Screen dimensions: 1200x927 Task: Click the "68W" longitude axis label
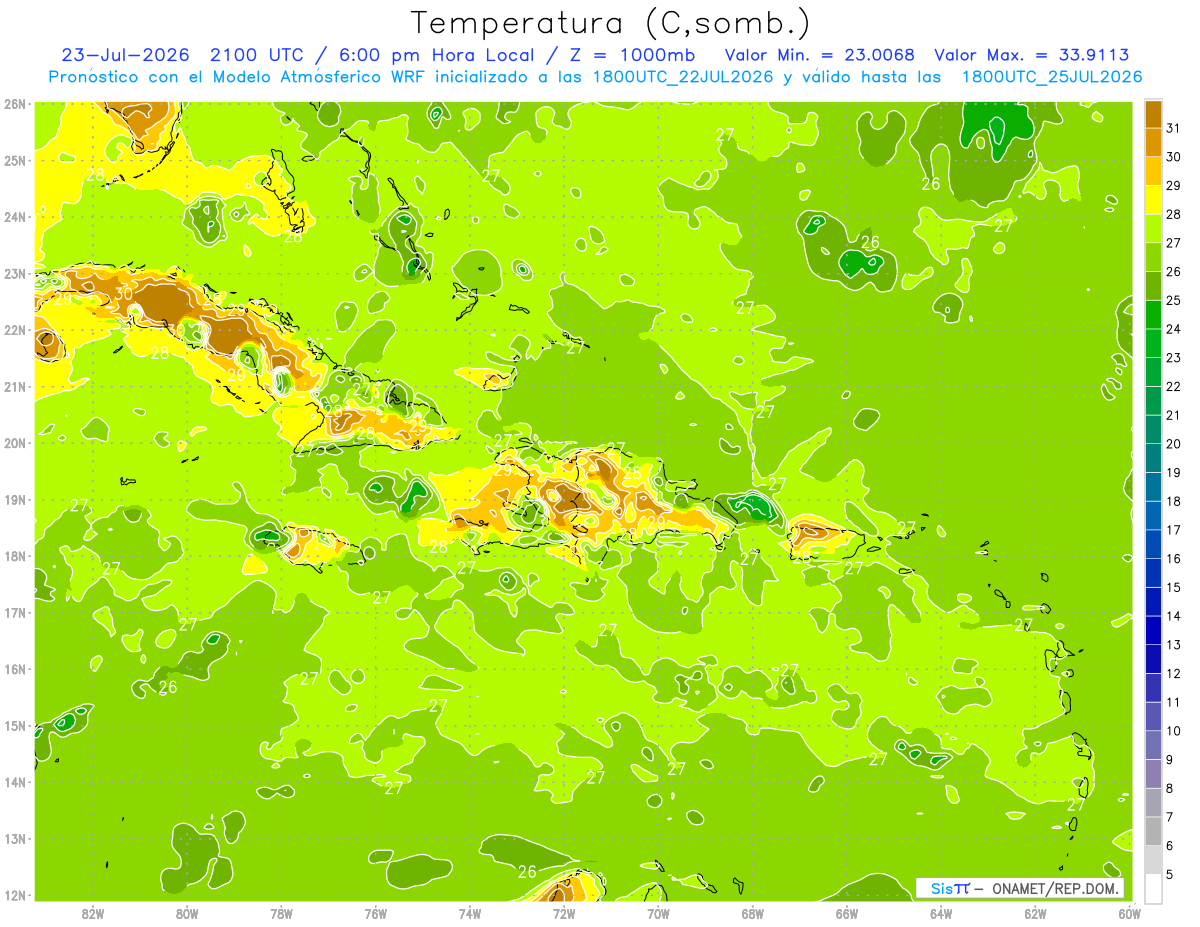(753, 913)
